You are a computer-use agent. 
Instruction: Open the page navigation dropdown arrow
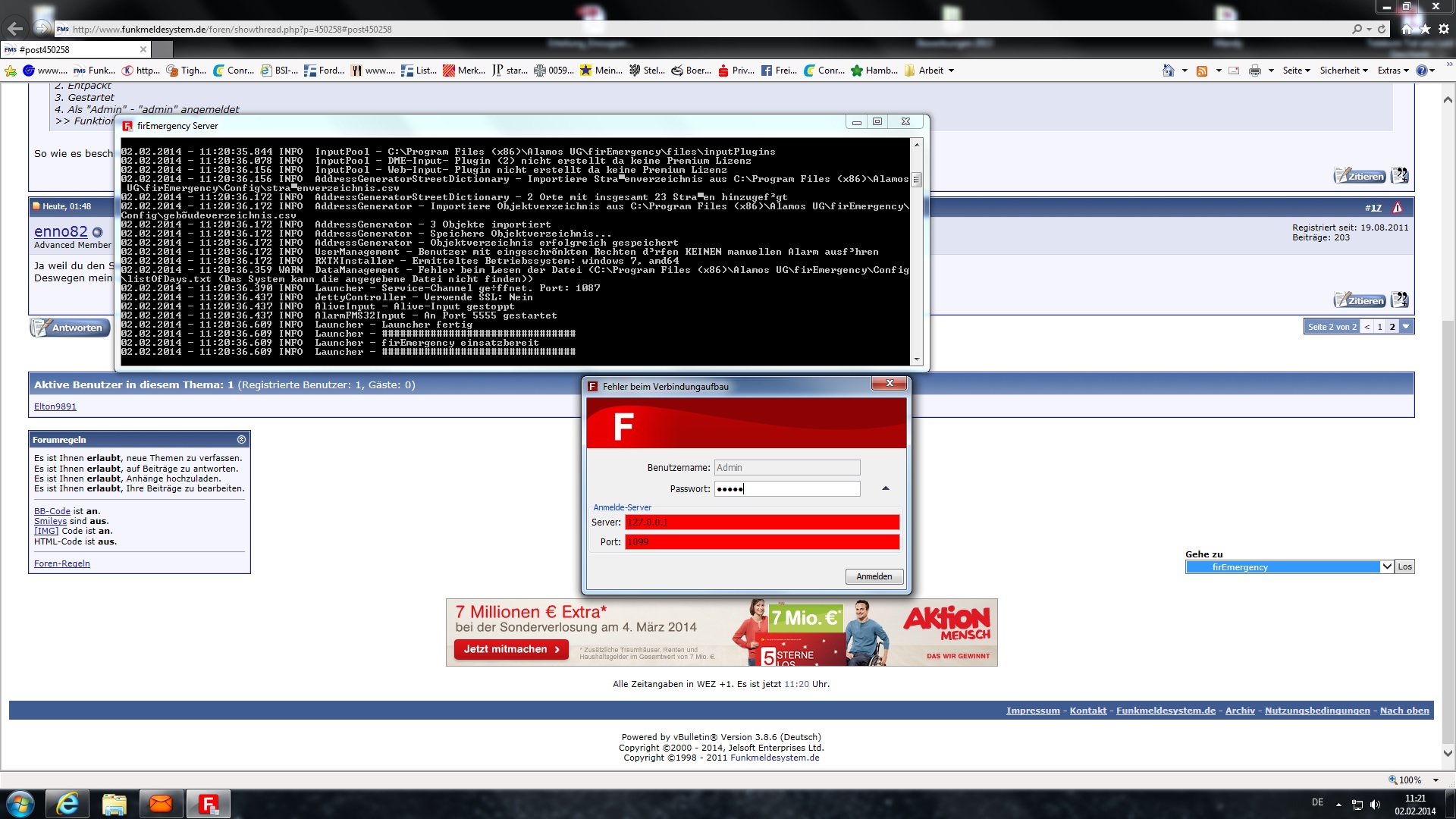click(1407, 327)
